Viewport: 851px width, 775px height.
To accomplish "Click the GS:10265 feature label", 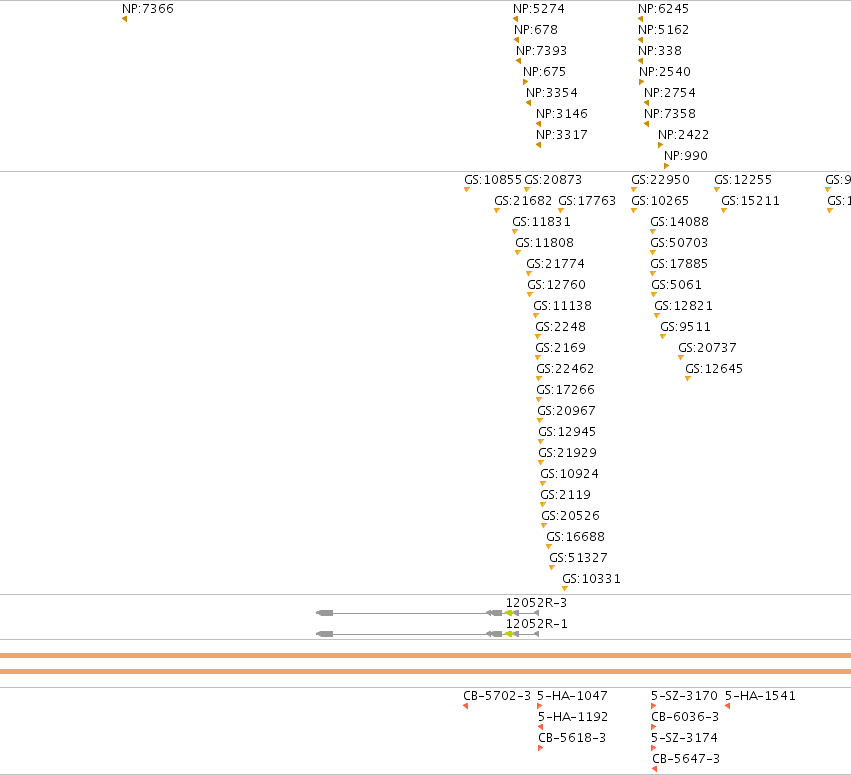I will pos(660,201).
